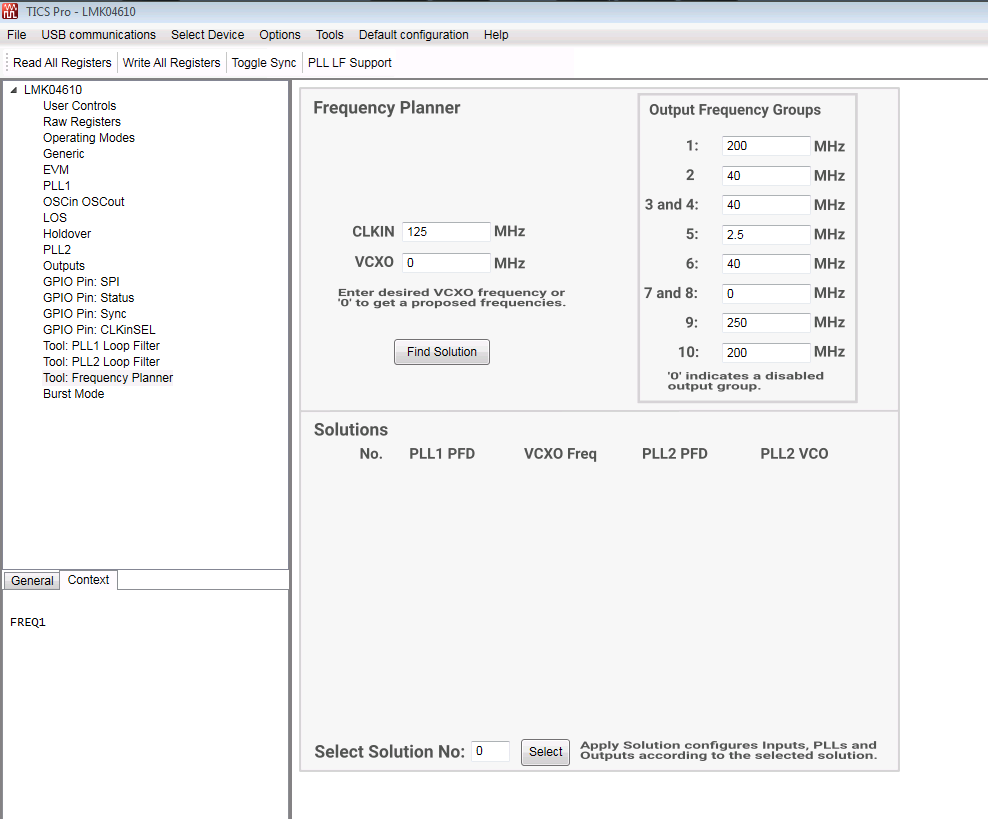The height and width of the screenshot is (819, 988).
Task: Click the TICS Pro app icon in title bar
Action: (x=10, y=11)
